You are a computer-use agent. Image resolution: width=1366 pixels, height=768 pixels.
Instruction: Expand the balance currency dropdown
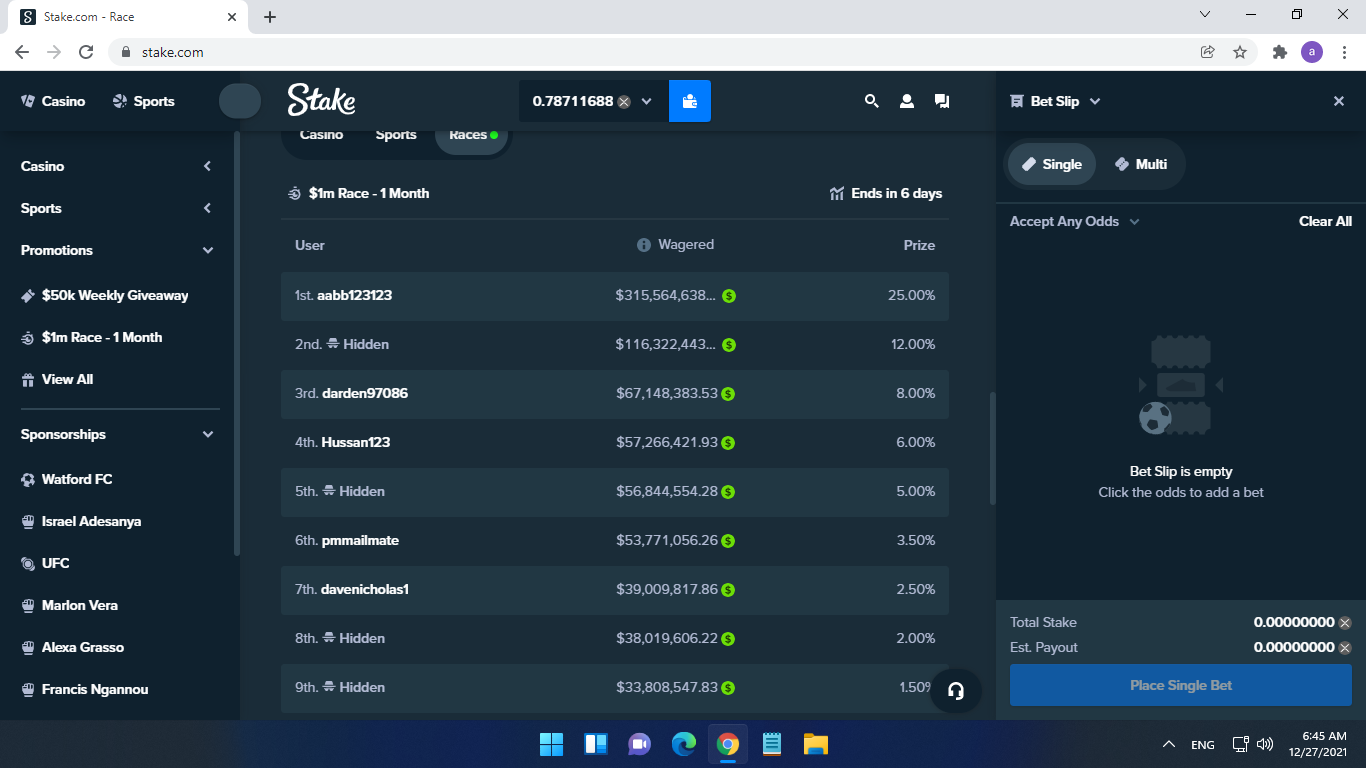pos(647,101)
